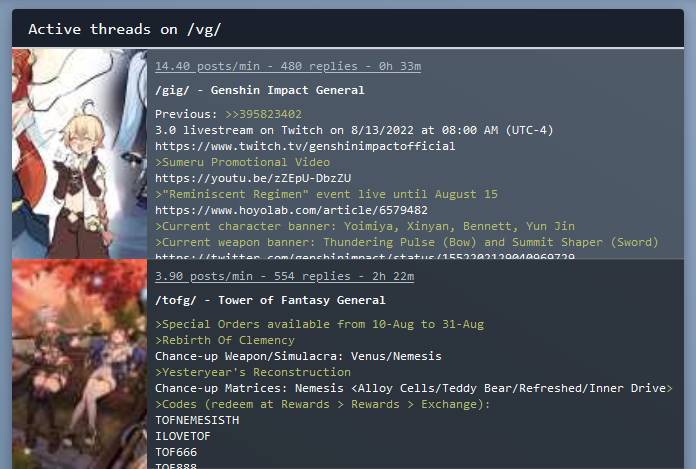Click the 'Active threads on /vg/' heading

[x=124, y=29]
